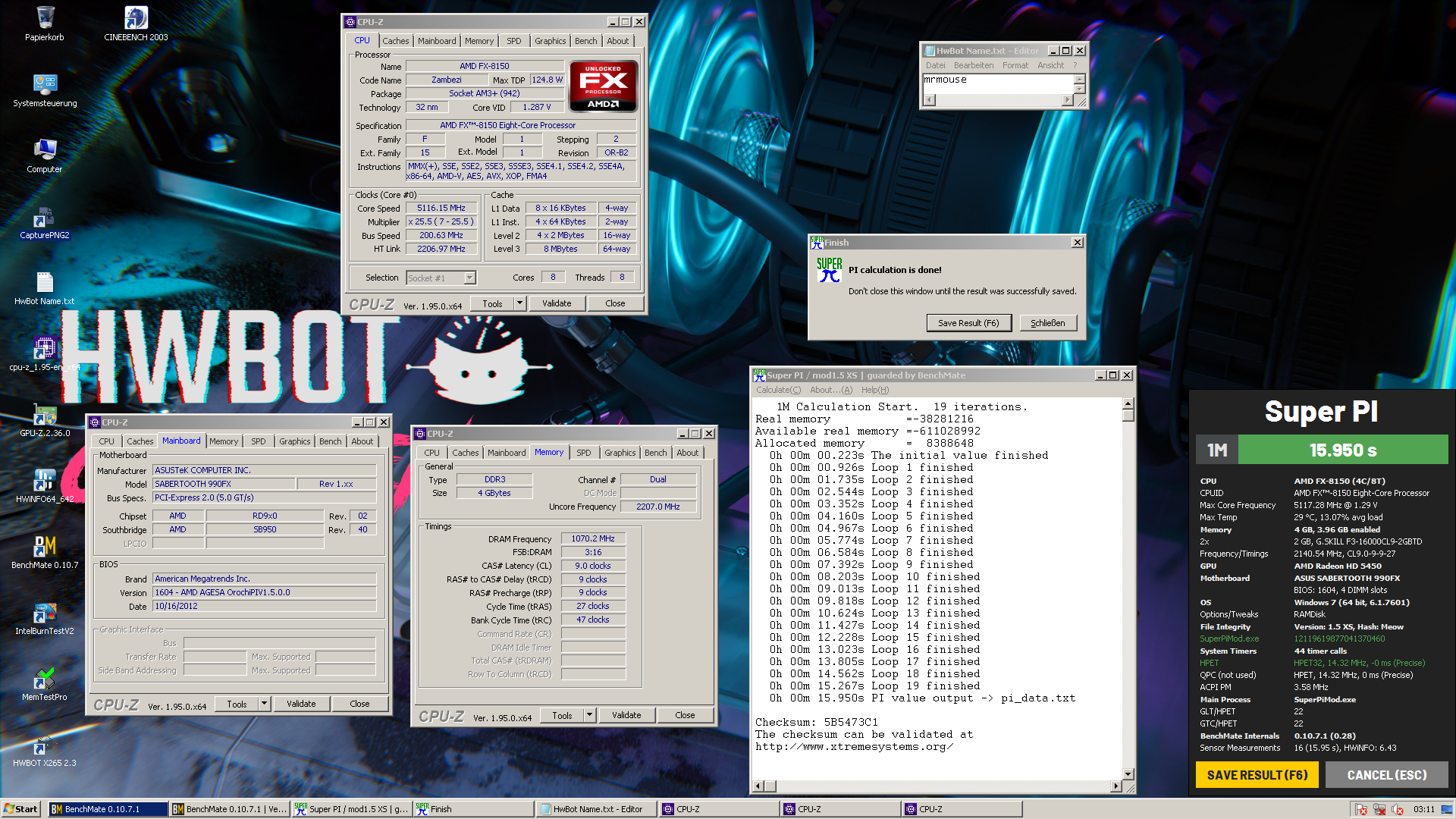Click the Notepad window title bar icon

929,51
